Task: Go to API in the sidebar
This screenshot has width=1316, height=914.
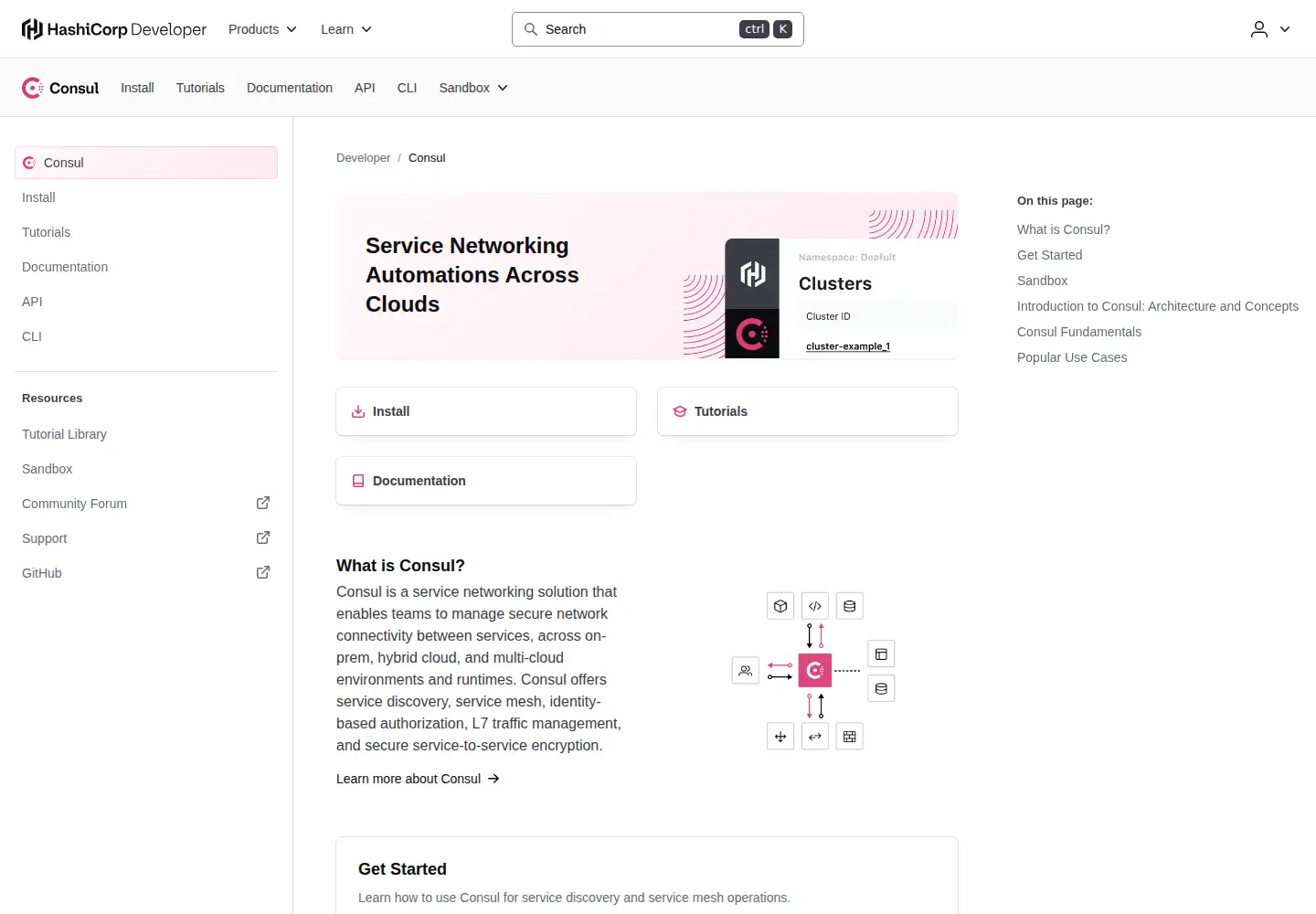Action: click(x=146, y=302)
